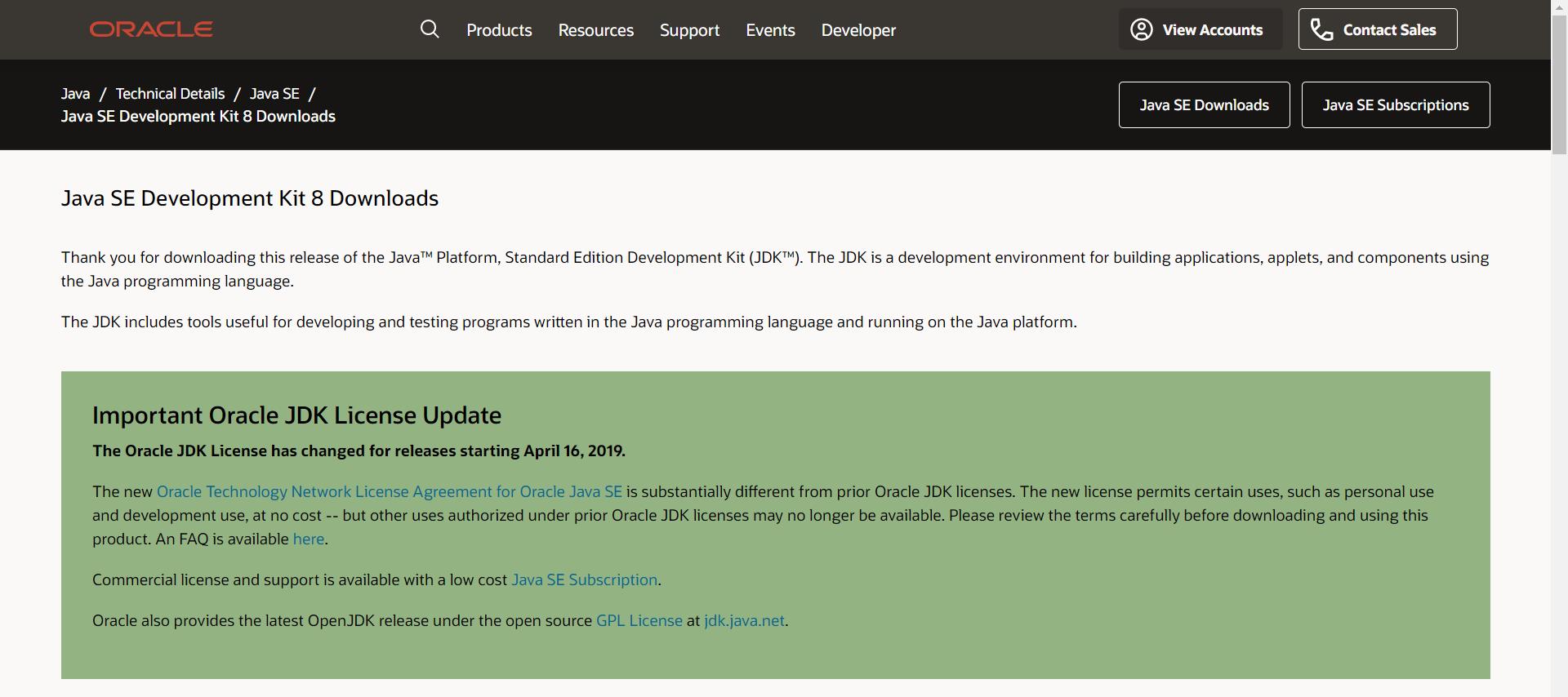Open the Java SE Subscription link
The width and height of the screenshot is (1568, 697).
click(x=584, y=579)
